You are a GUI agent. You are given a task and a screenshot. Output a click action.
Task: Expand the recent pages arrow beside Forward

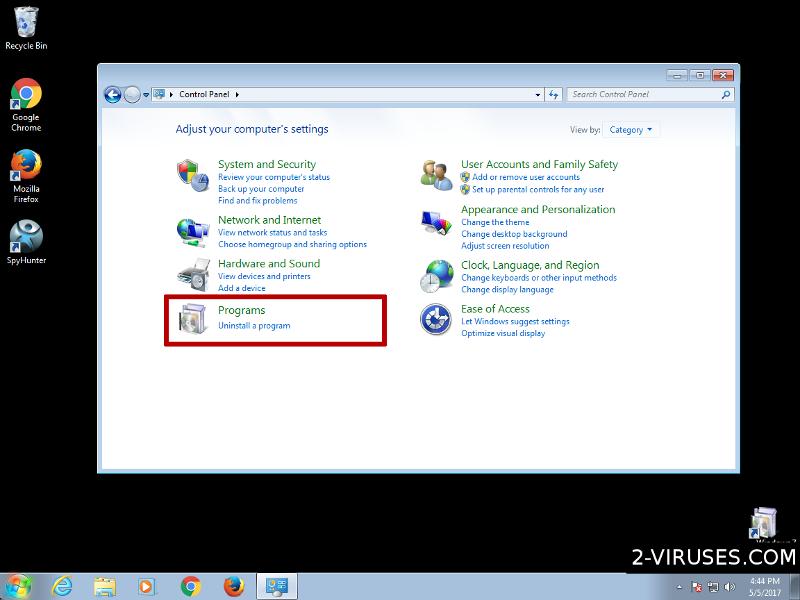coord(146,94)
